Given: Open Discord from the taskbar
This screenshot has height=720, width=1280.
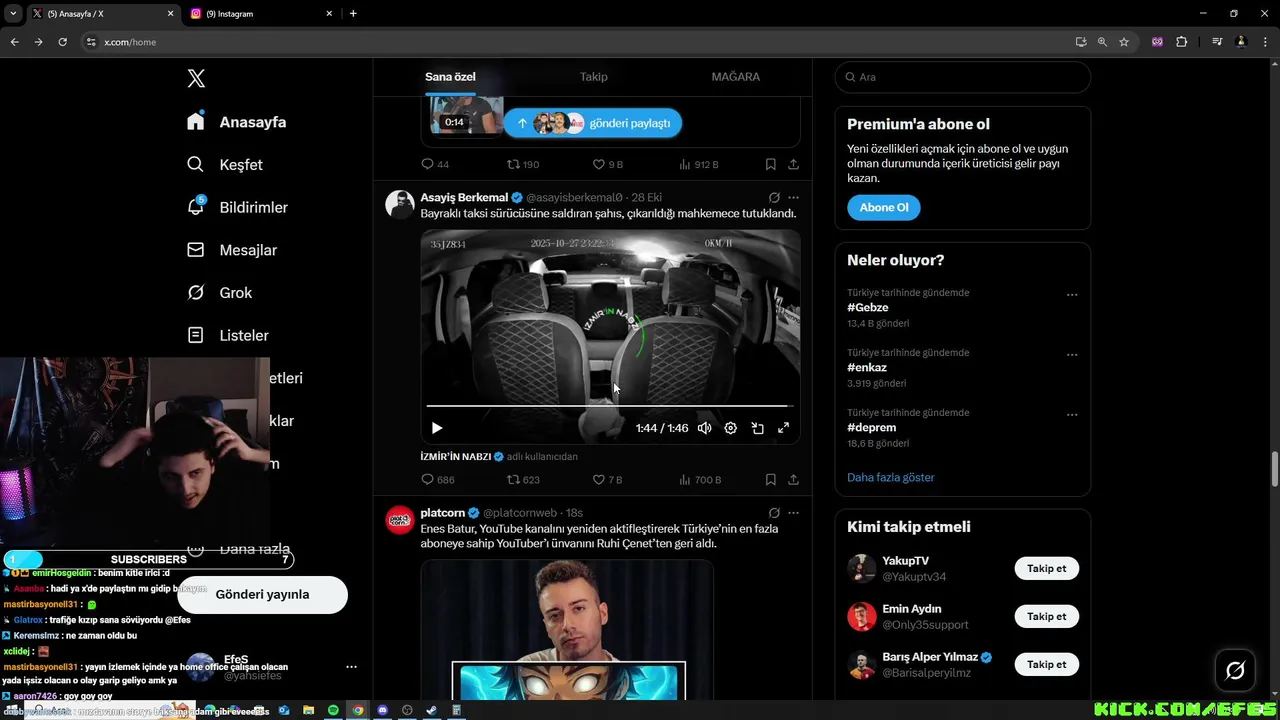Looking at the screenshot, I should (x=382, y=710).
